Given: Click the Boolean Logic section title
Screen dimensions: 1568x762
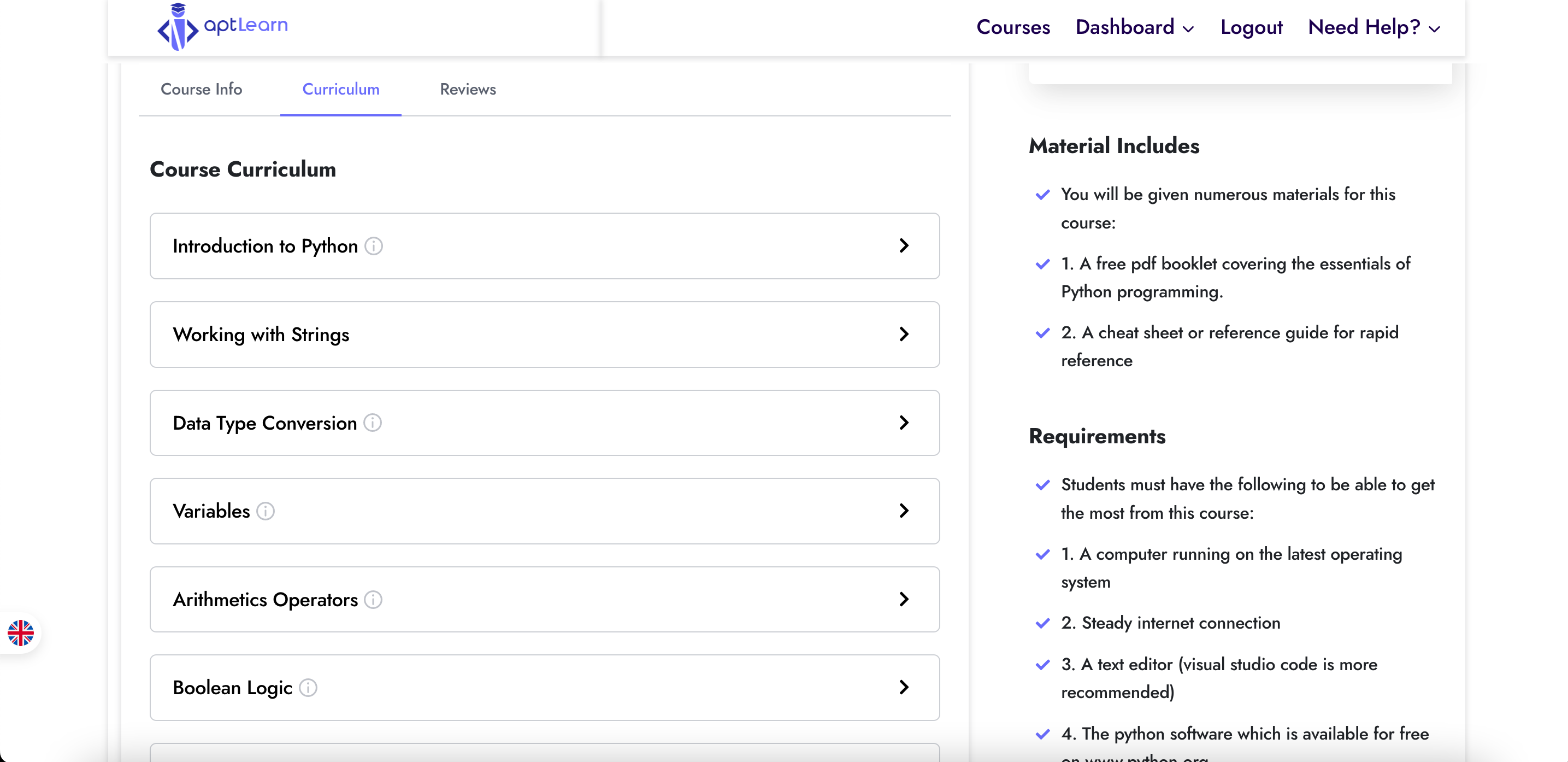Looking at the screenshot, I should pos(233,688).
